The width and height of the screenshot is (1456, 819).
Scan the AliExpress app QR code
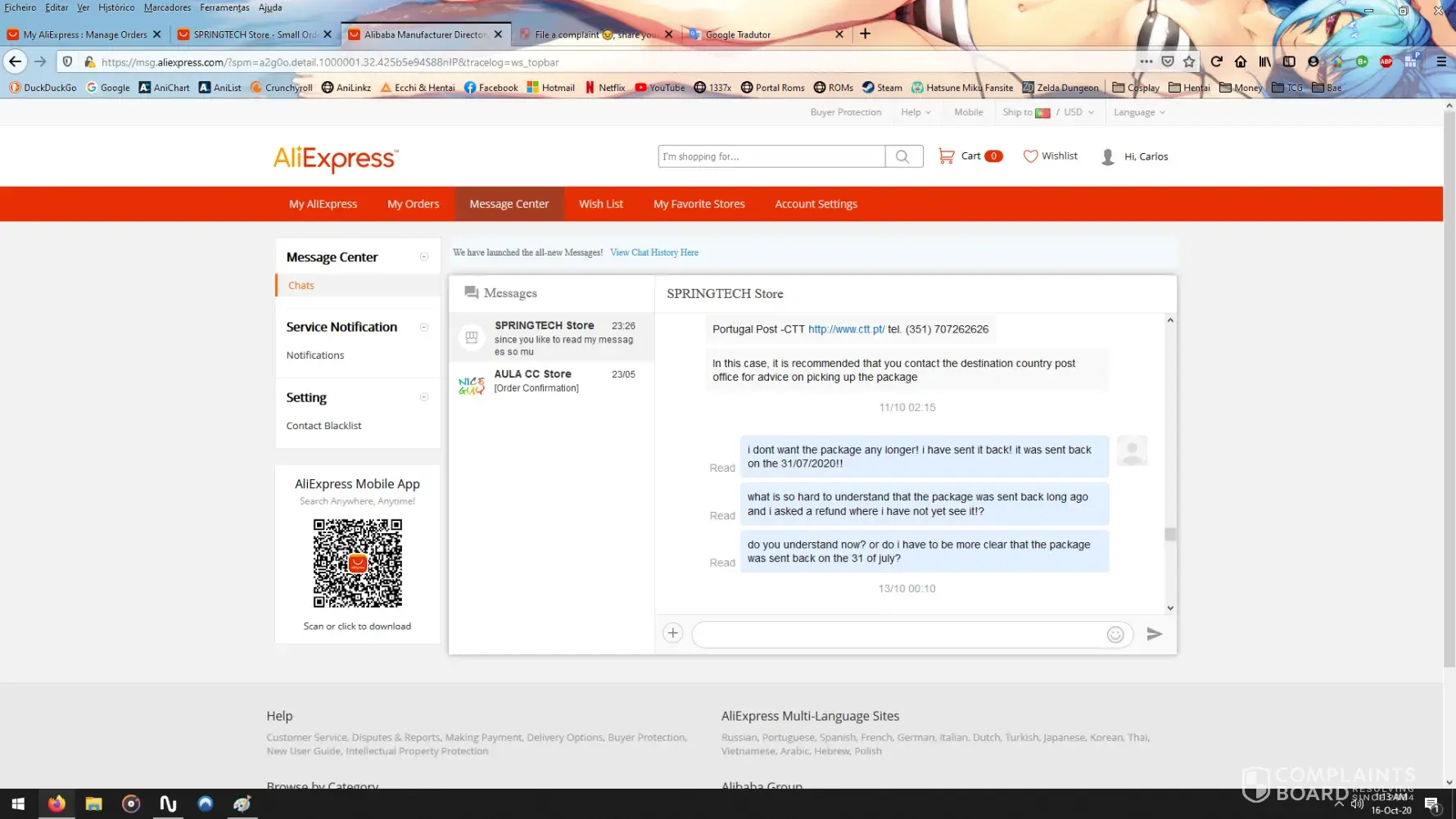pyautogui.click(x=357, y=563)
